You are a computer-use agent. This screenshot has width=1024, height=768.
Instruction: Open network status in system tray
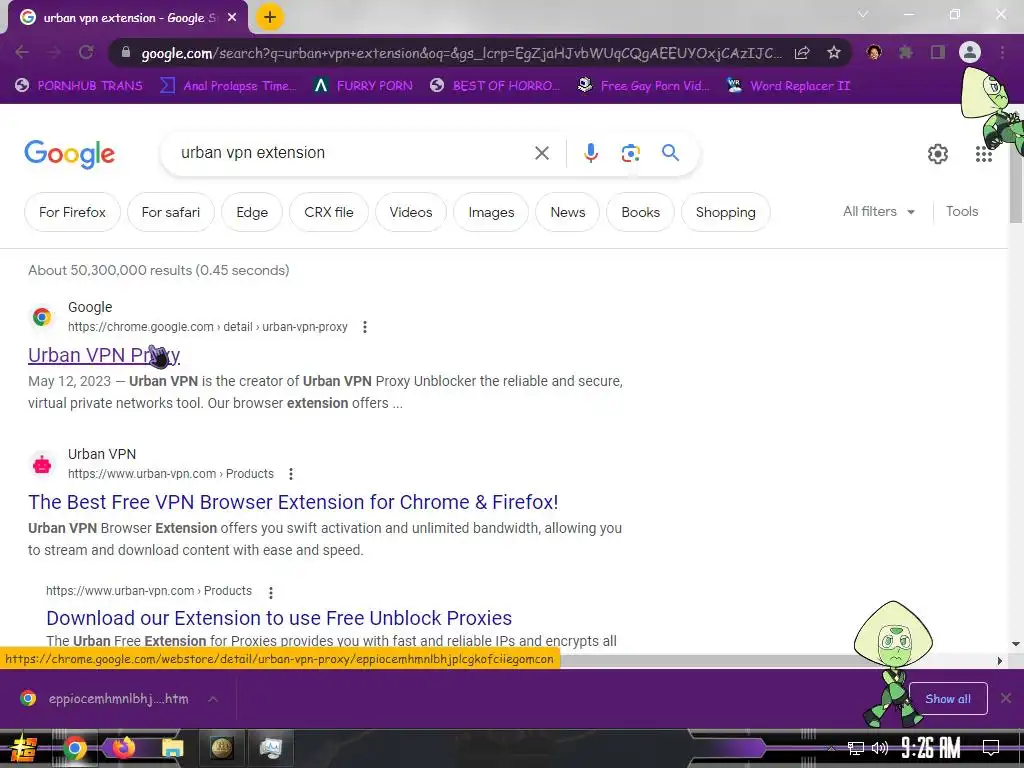[x=855, y=748]
